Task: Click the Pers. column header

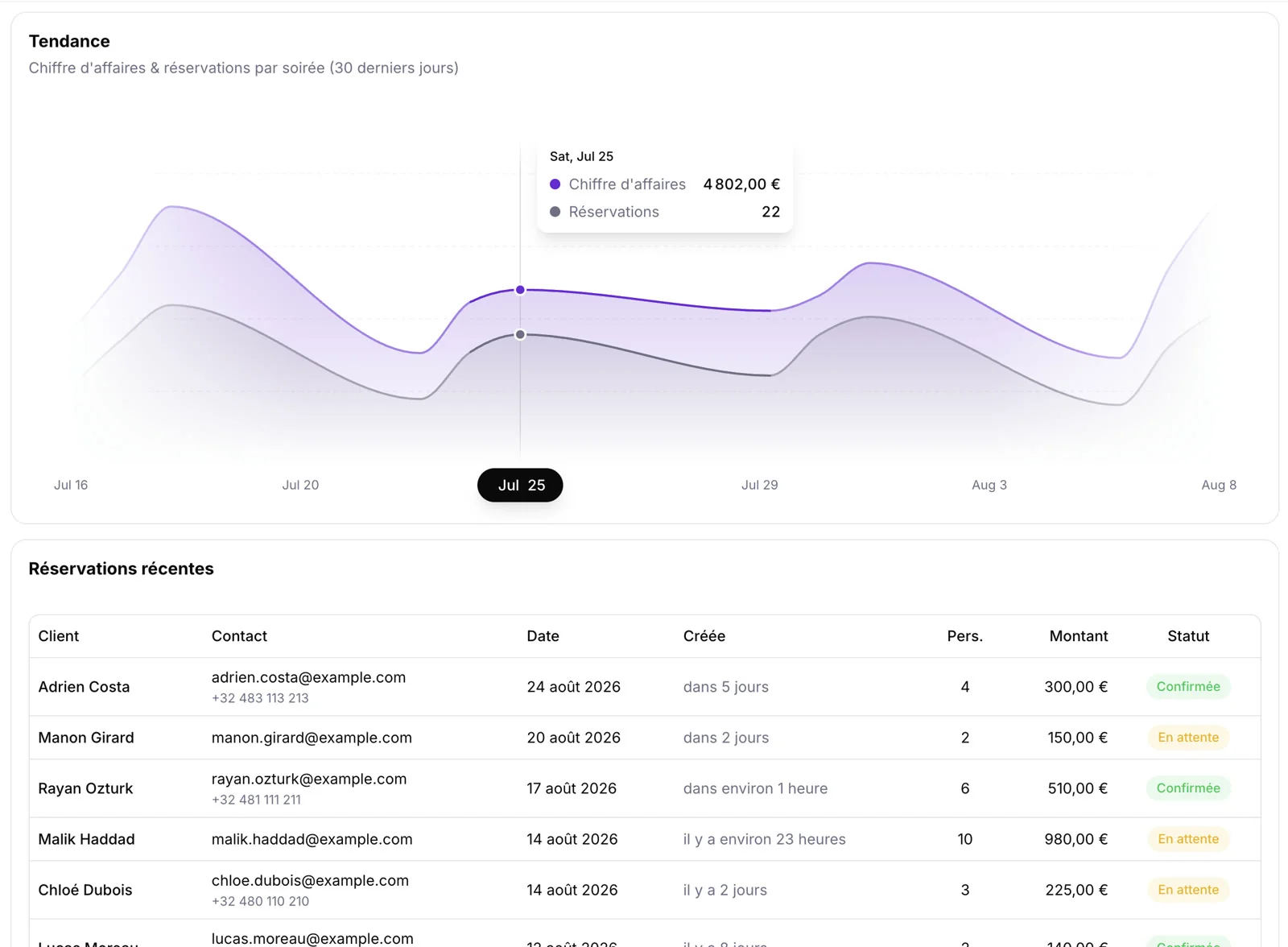Action: pos(965,636)
